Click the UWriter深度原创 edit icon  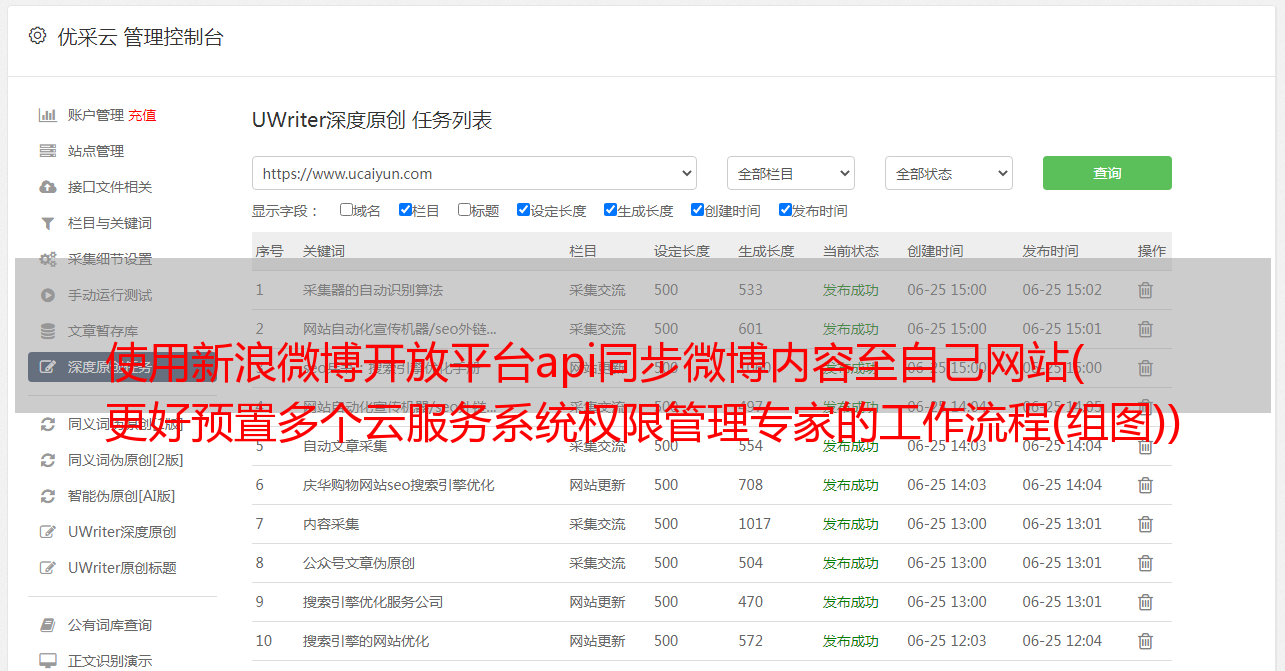pyautogui.click(x=47, y=532)
